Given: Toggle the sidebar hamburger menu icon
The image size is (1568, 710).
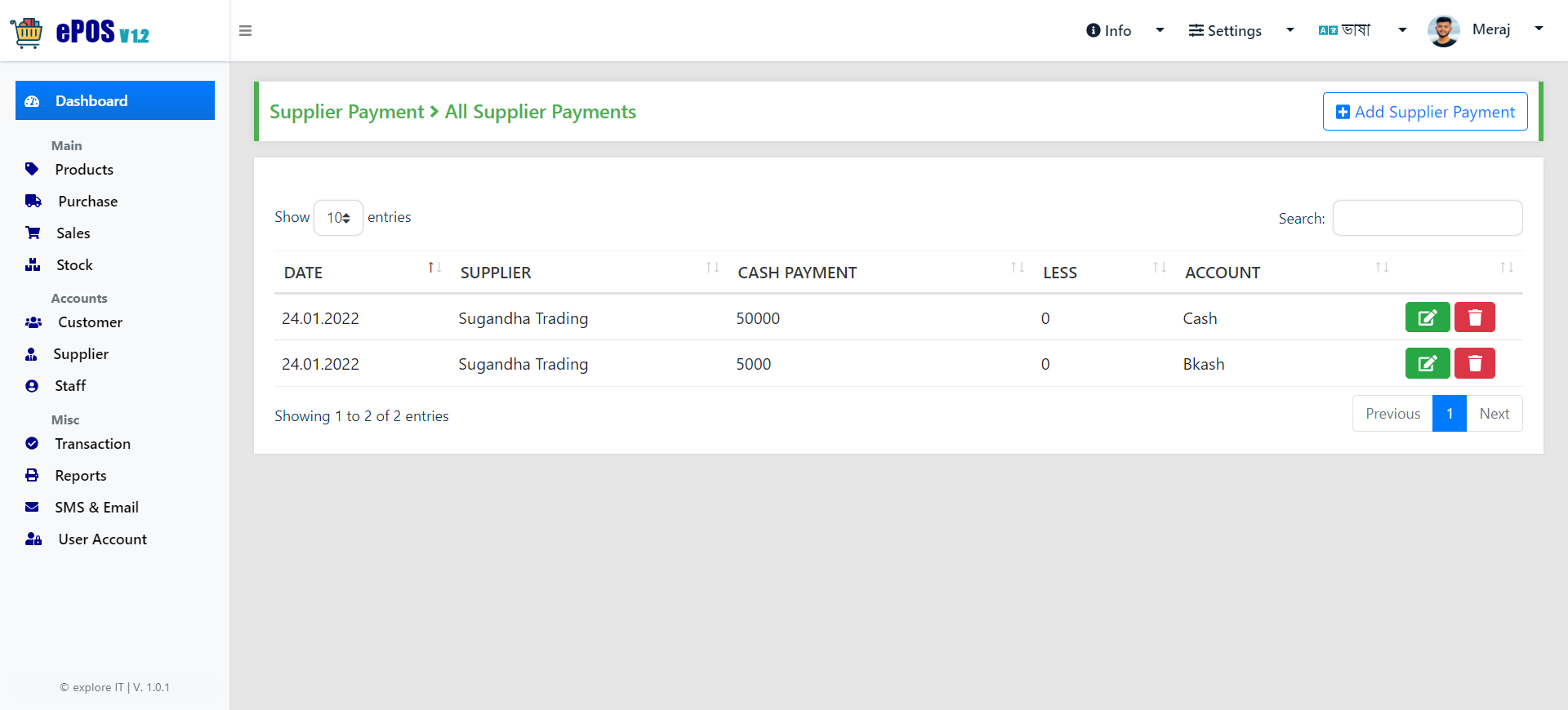Looking at the screenshot, I should point(245,31).
